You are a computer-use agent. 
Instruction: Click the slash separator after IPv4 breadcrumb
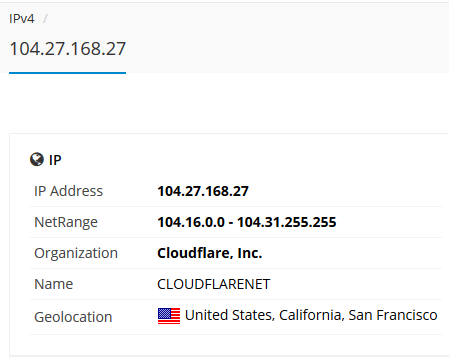(x=45, y=19)
